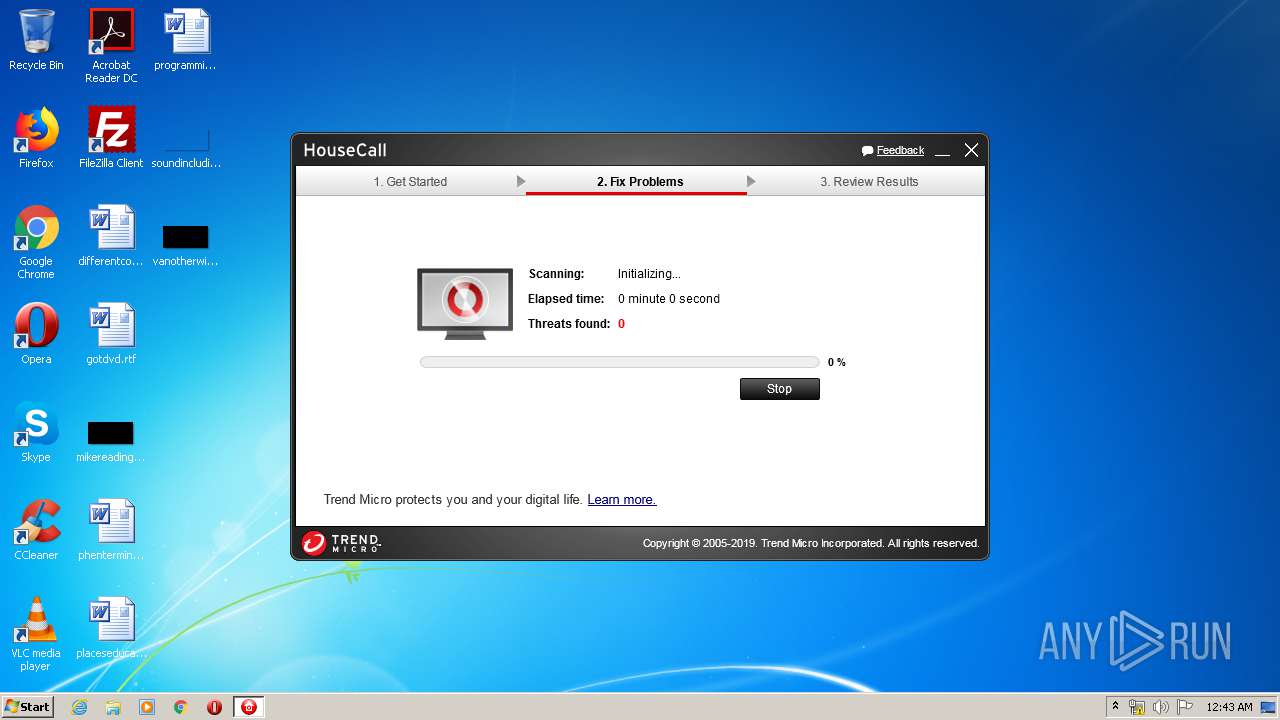Click the 'Initializing...' scanning status text

pyautogui.click(x=649, y=274)
